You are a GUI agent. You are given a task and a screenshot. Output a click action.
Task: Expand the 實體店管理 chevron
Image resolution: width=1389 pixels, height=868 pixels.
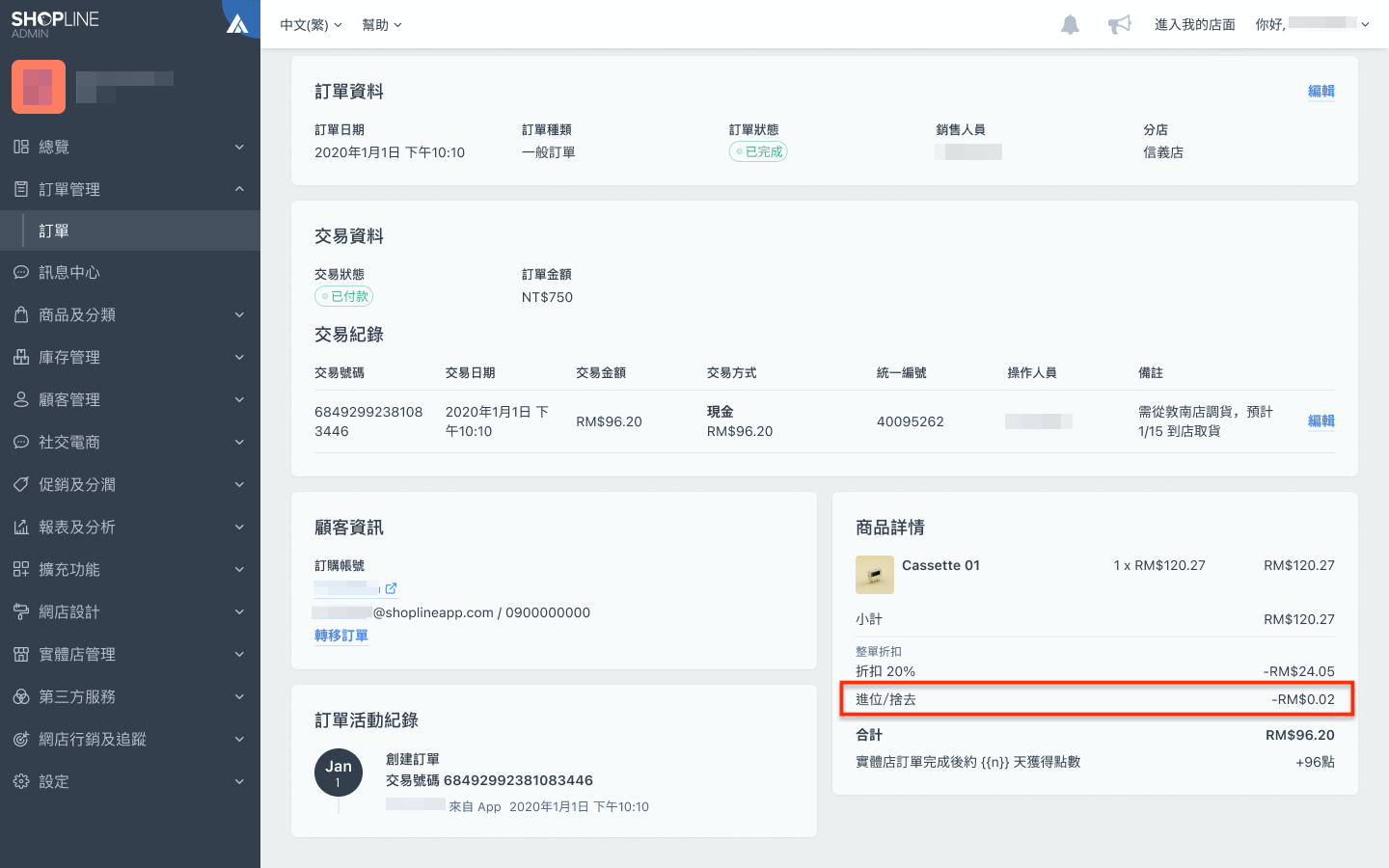239,654
